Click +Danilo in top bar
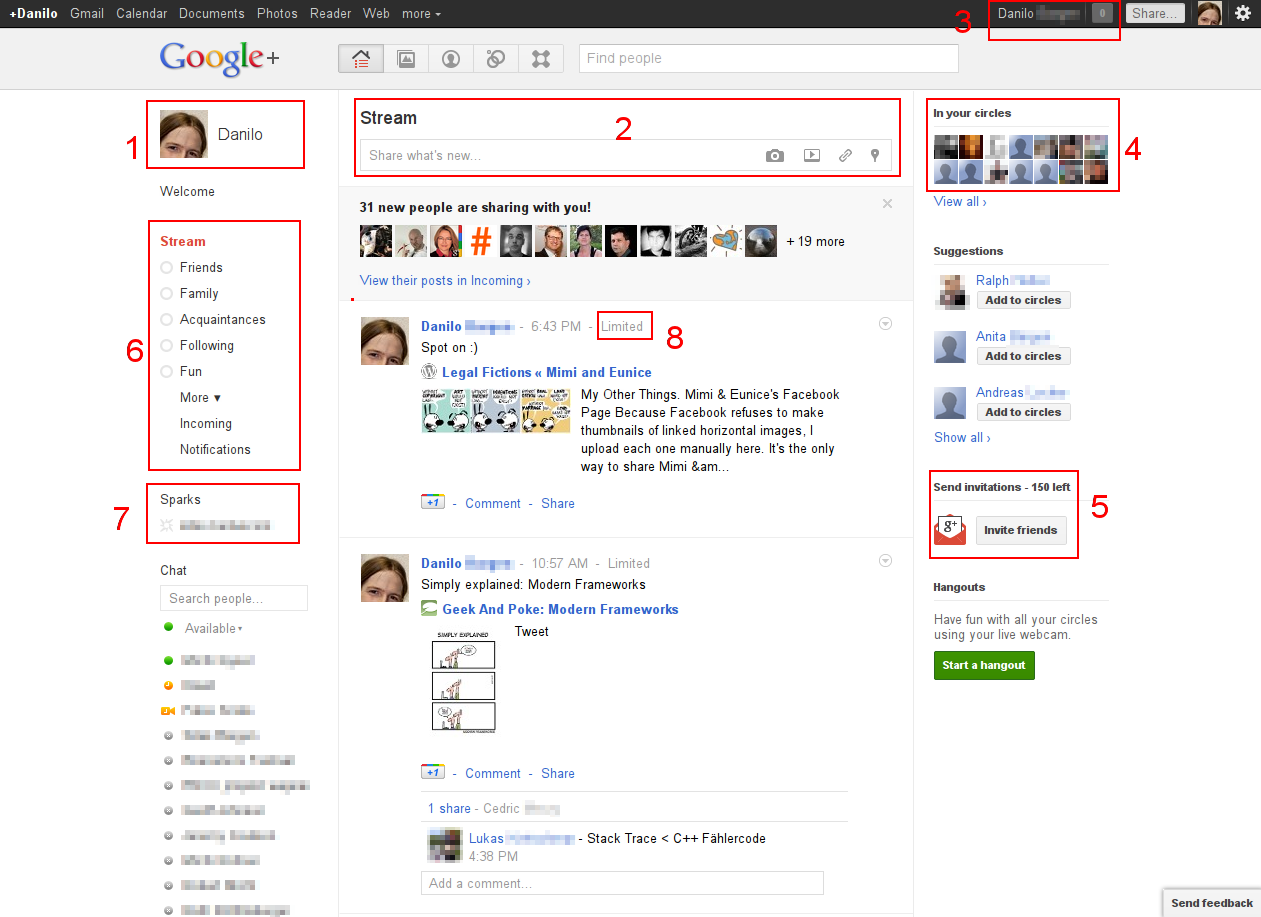The image size is (1261, 917). tap(33, 14)
